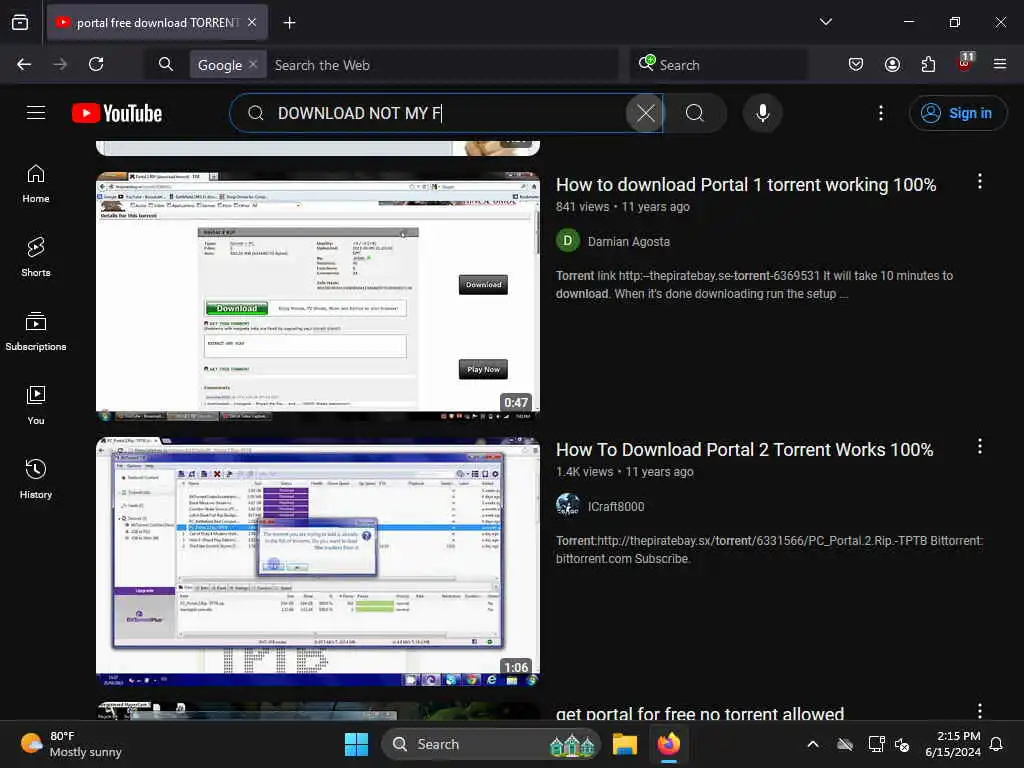Show hidden system tray icons

coord(813,744)
